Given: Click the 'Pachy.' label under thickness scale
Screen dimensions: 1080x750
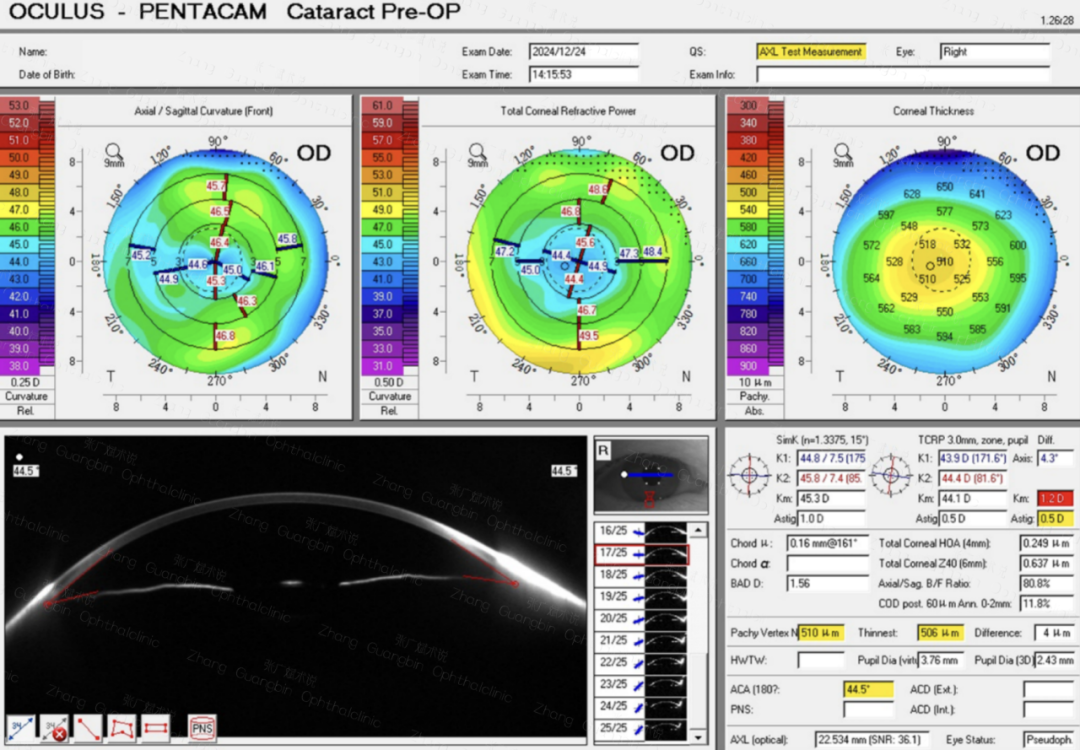Looking at the screenshot, I should pyautogui.click(x=747, y=396).
